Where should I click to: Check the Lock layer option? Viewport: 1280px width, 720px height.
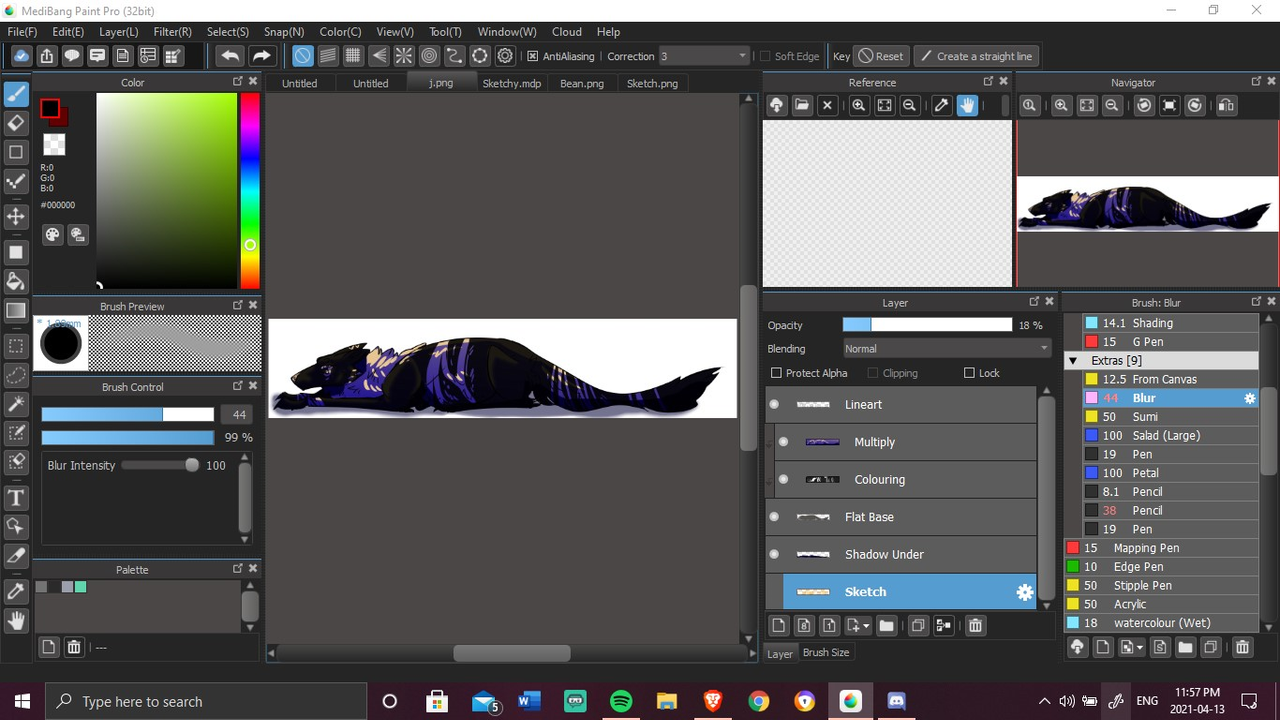(969, 373)
